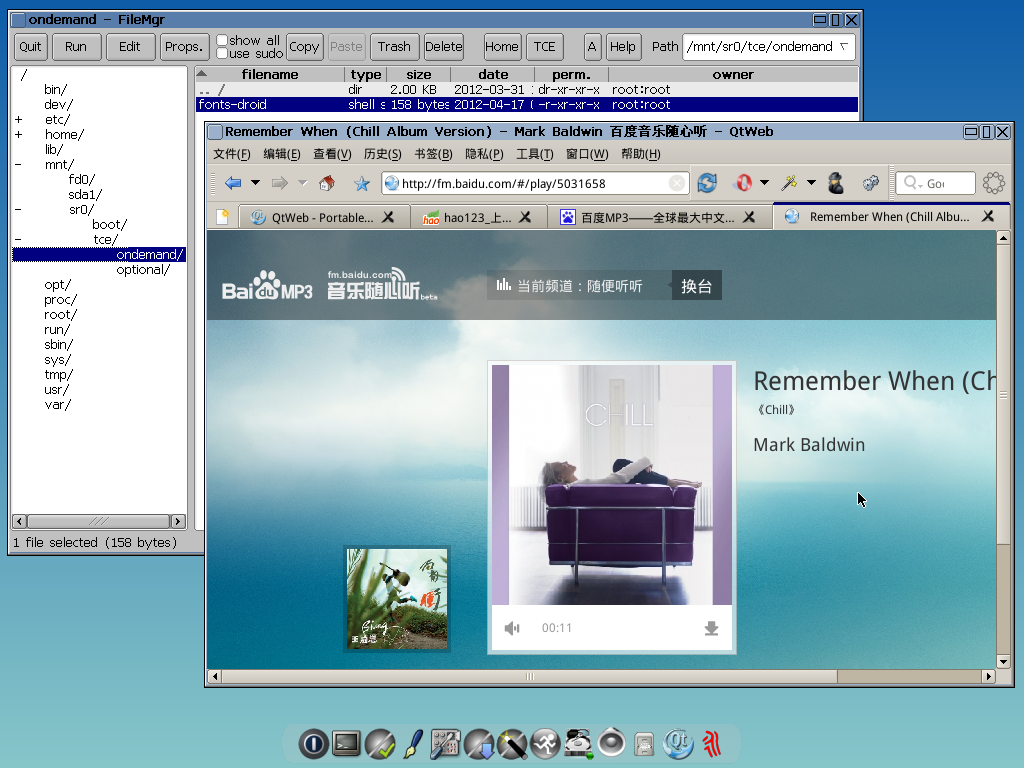Enable the 'show all' checkbox in FileMgr
The height and width of the screenshot is (768, 1024).
222,40
